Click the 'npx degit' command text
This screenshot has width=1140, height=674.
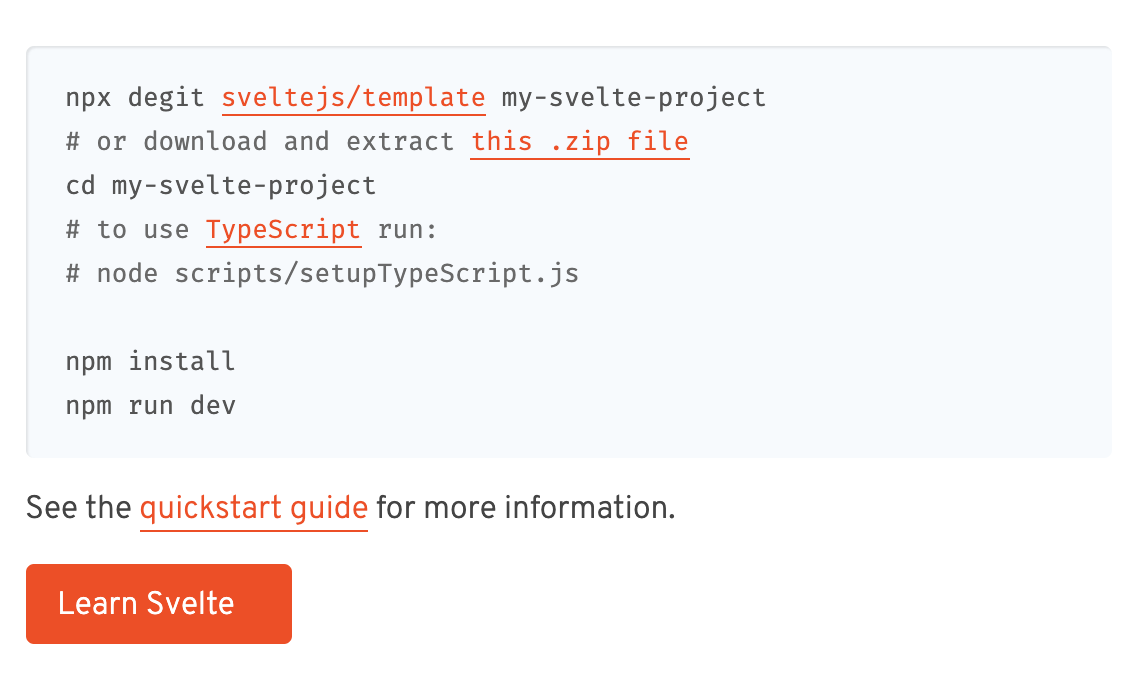135,97
